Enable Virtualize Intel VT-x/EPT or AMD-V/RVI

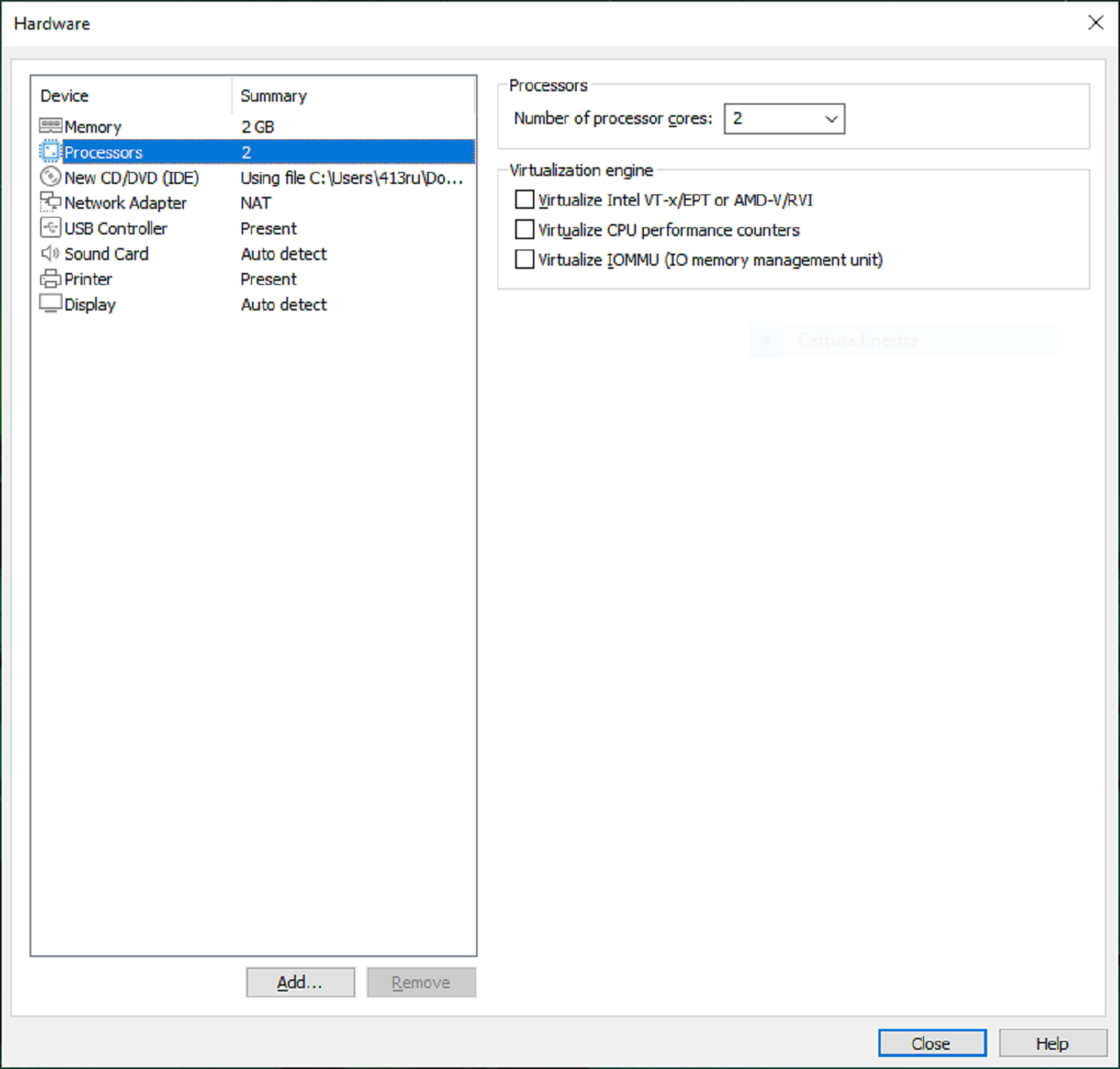[524, 199]
